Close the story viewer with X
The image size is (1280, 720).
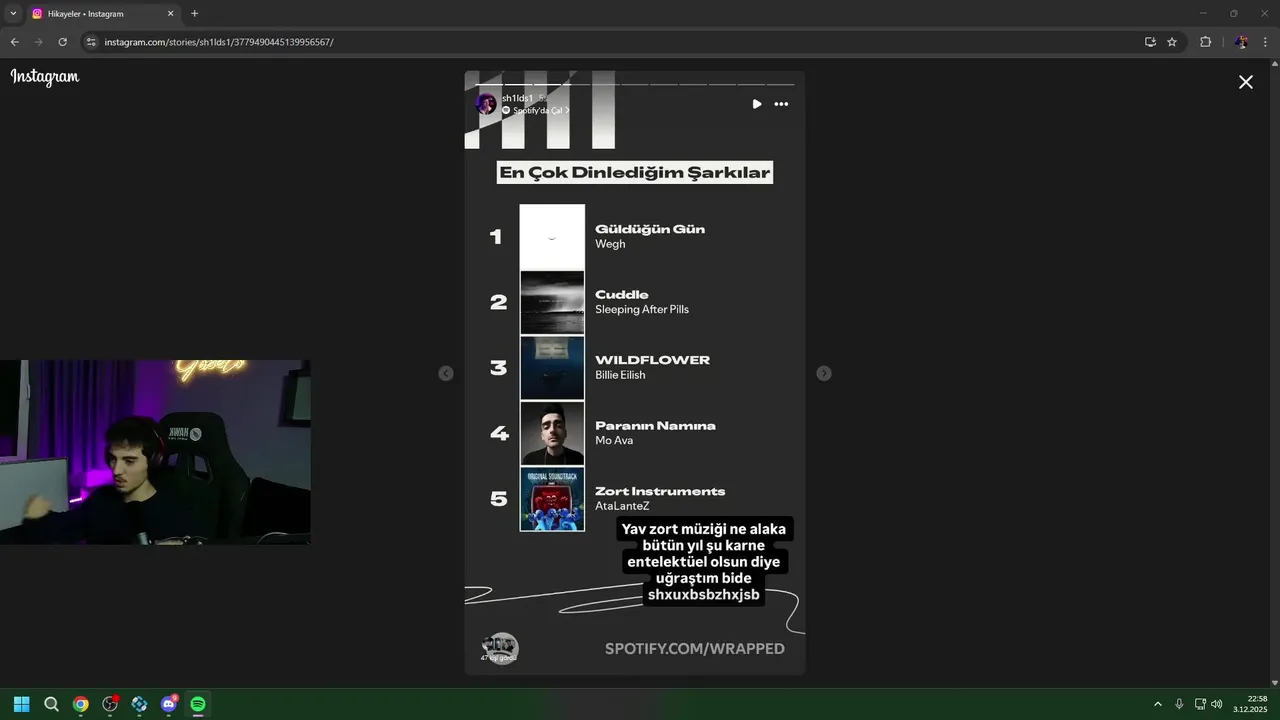pyautogui.click(x=1245, y=82)
